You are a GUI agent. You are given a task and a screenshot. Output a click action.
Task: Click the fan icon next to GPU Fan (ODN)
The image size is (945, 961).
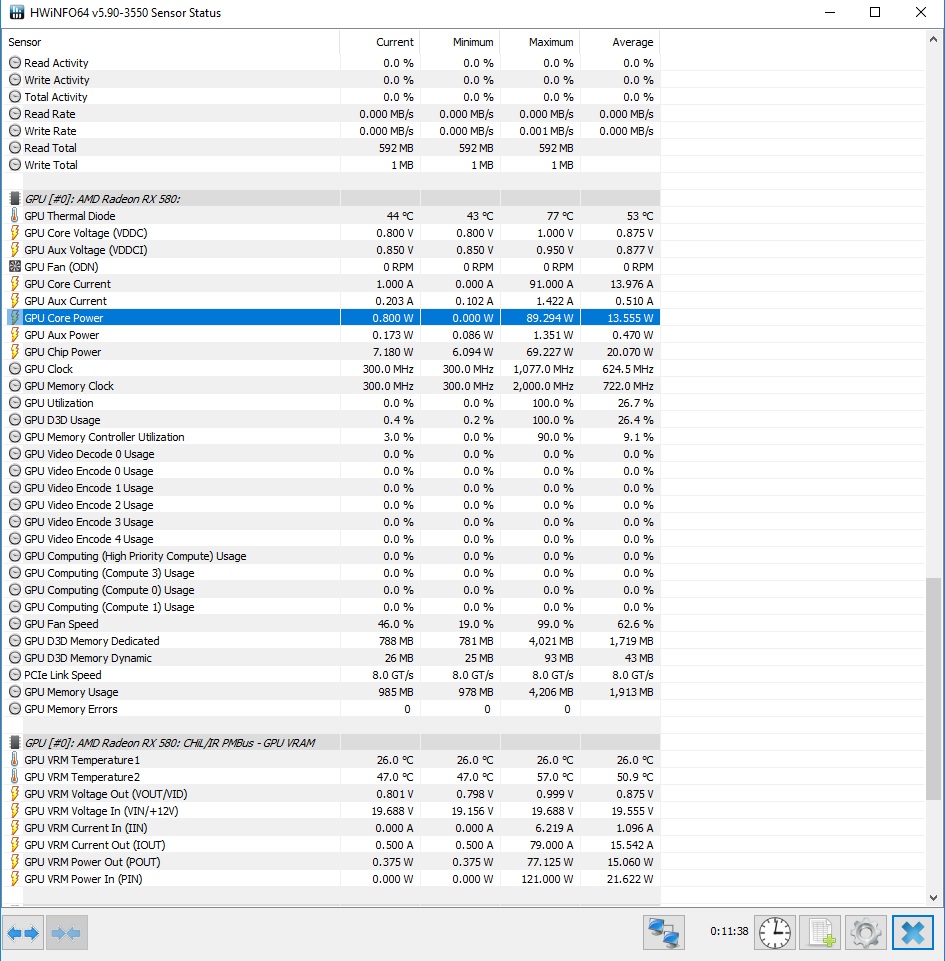pos(15,267)
